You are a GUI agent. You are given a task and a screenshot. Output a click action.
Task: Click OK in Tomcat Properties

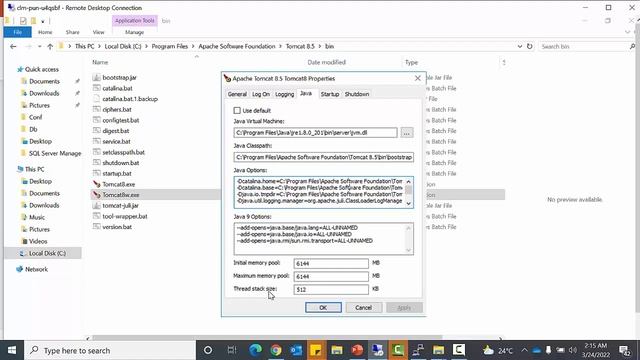coord(323,307)
